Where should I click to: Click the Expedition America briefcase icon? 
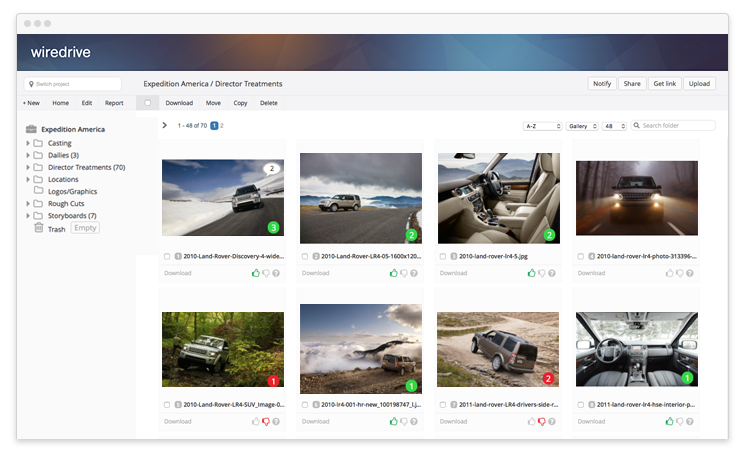pos(31,129)
